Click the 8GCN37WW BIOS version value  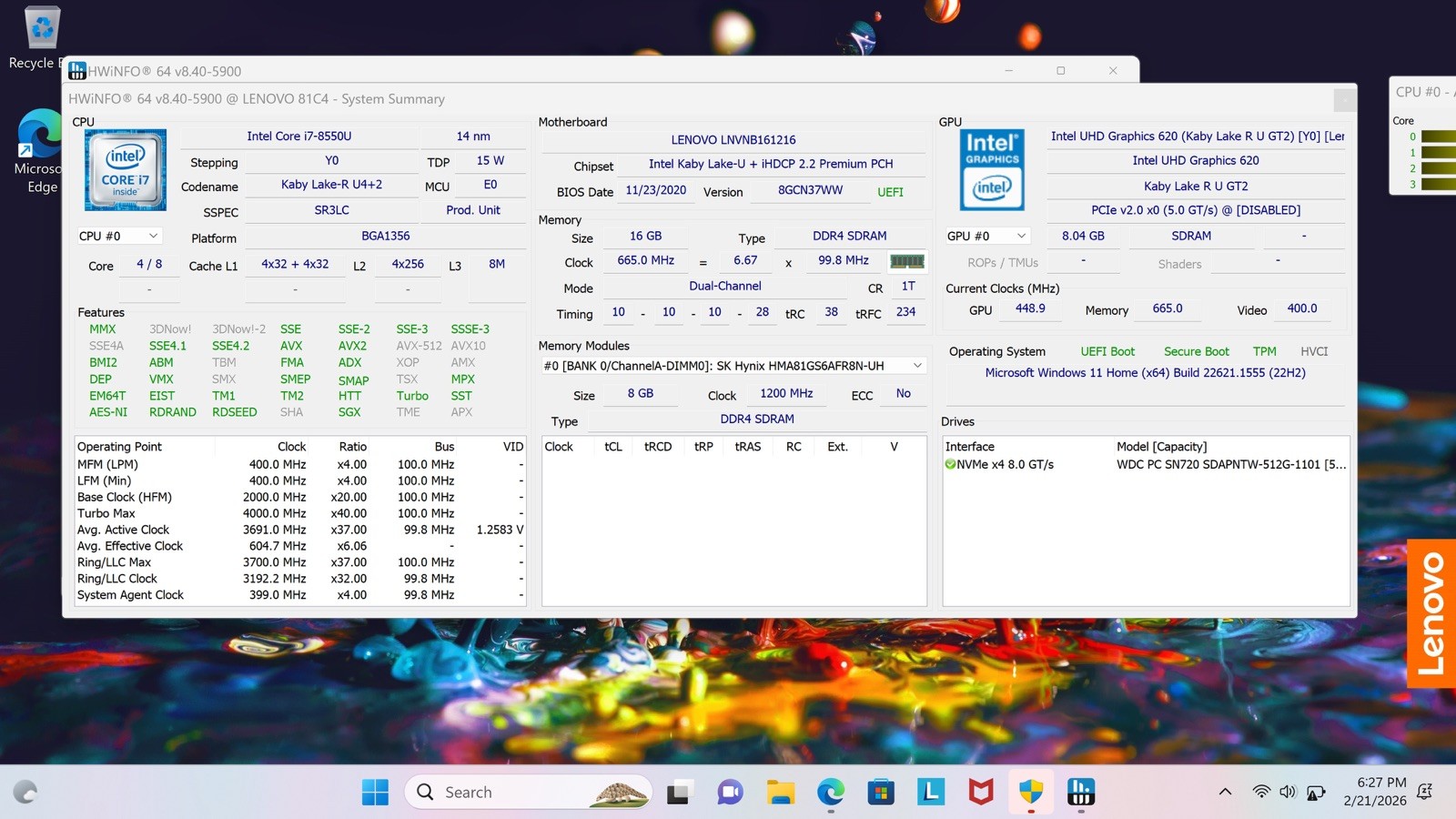click(810, 190)
